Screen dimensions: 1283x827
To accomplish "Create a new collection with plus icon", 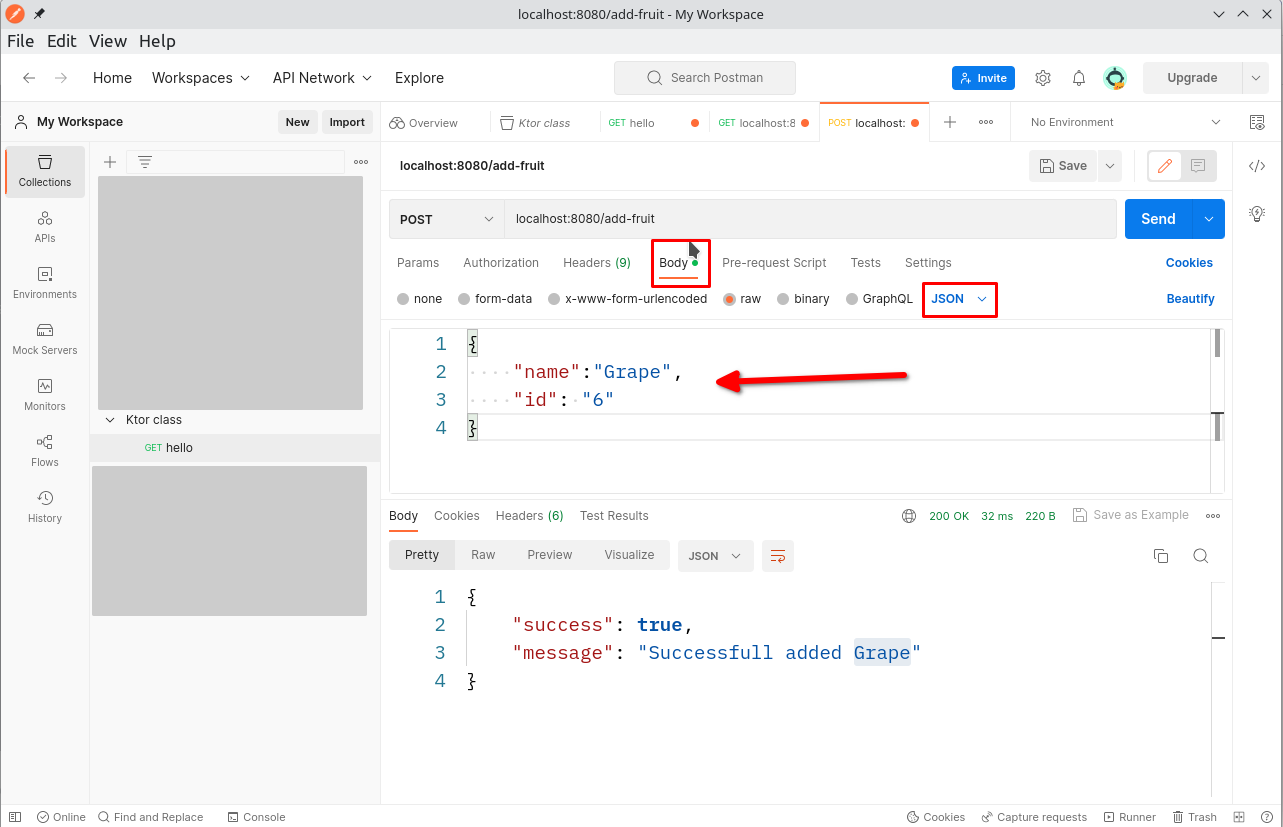I will [110, 162].
